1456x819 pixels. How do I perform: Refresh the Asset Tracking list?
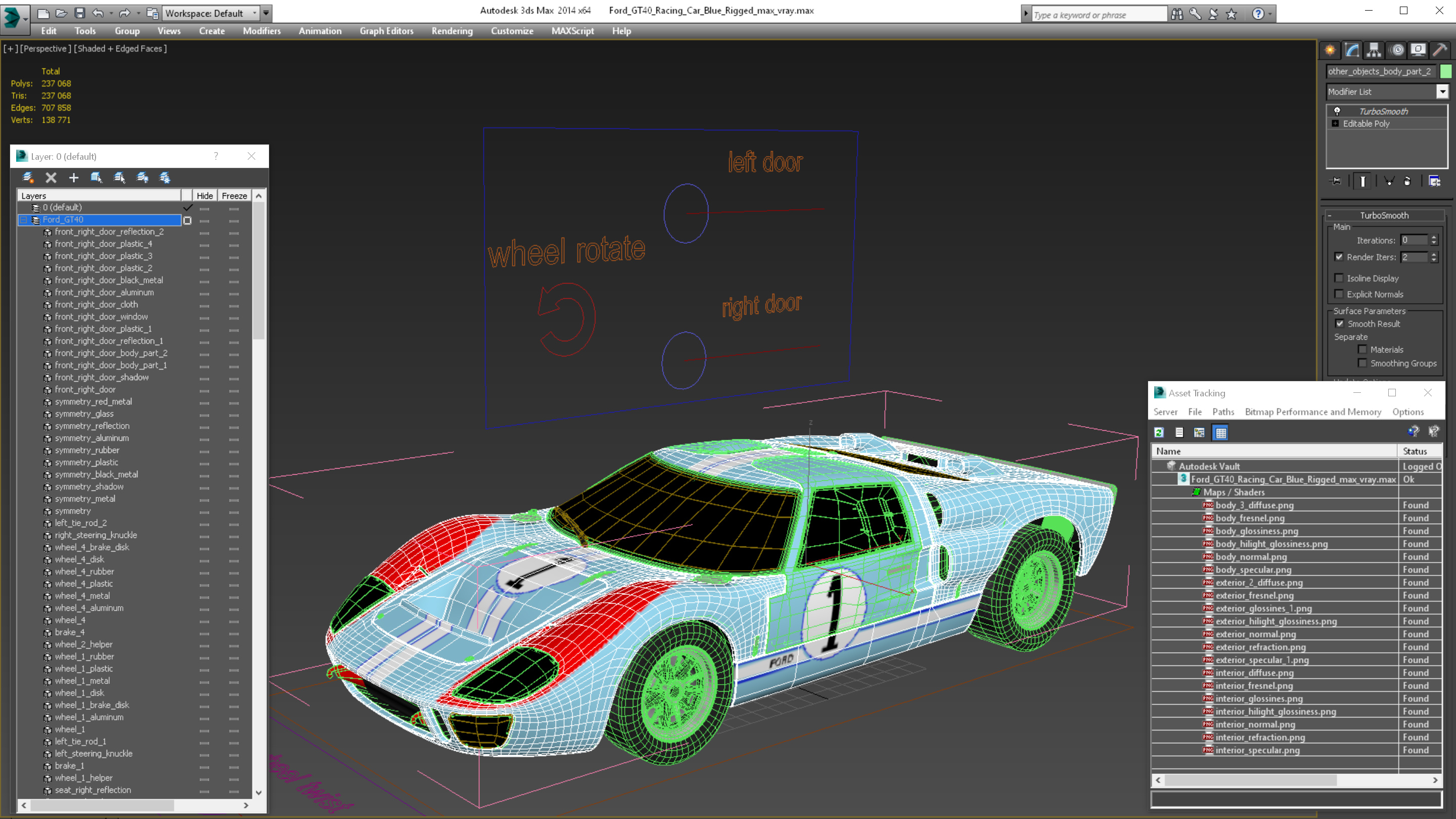[1159, 432]
